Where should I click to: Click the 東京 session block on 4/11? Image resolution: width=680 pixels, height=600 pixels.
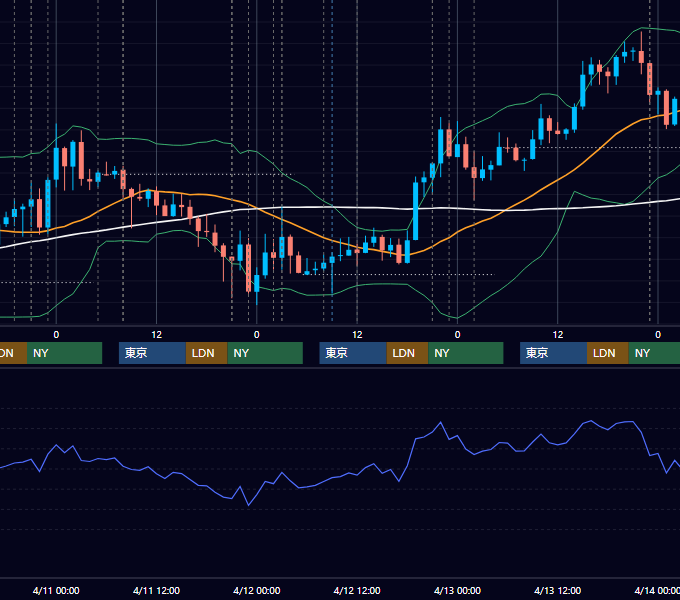152,353
